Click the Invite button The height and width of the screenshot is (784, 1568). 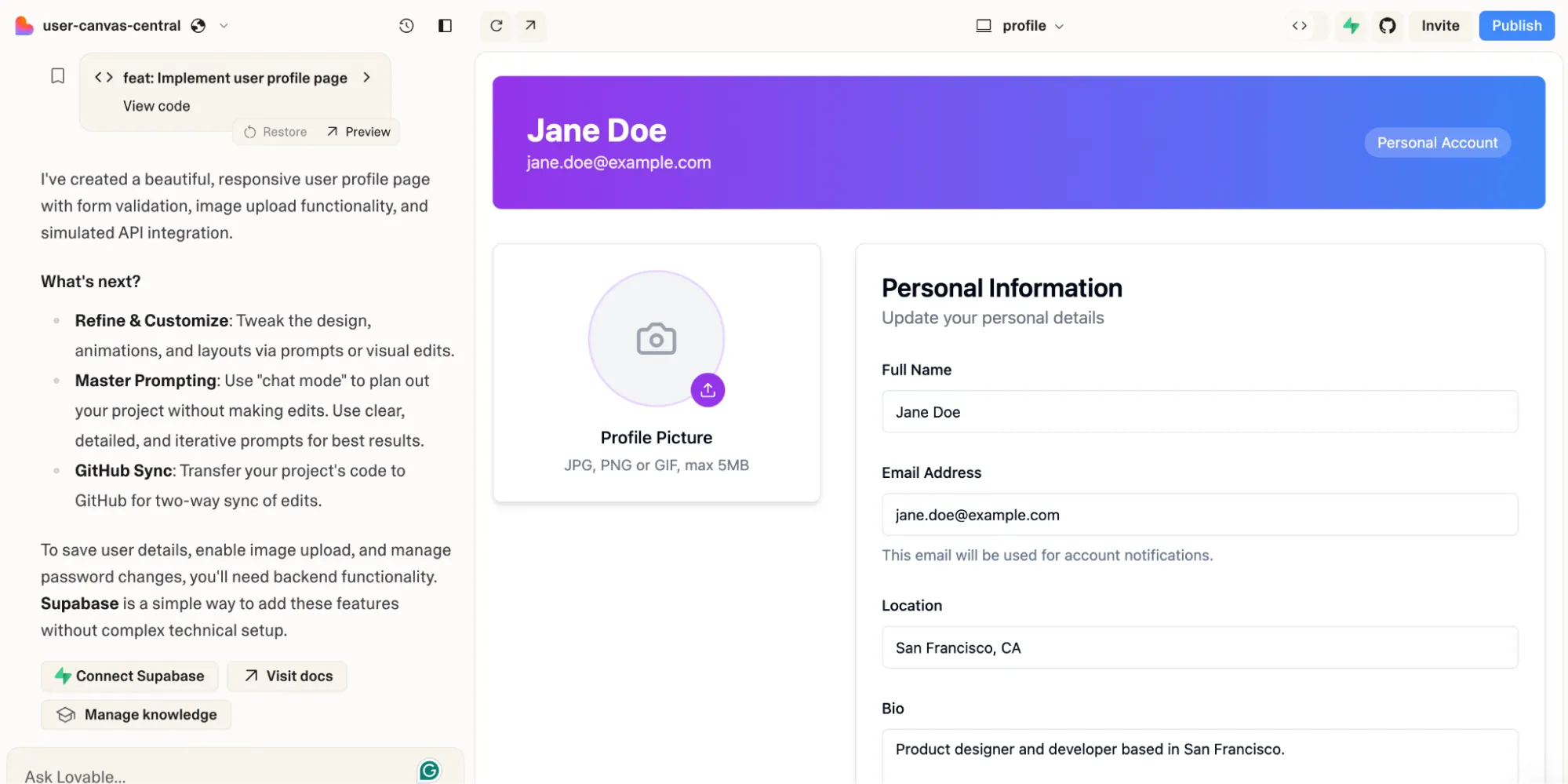click(1439, 26)
